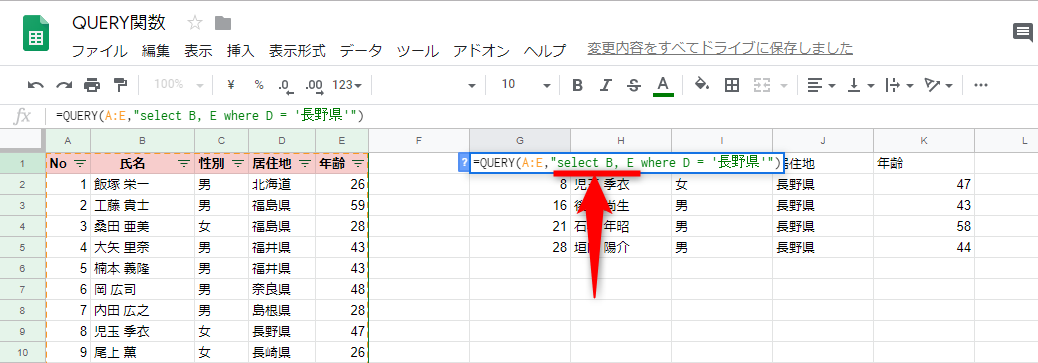
Task: Open the merge cells dropdown arrow
Action: [x=784, y=85]
